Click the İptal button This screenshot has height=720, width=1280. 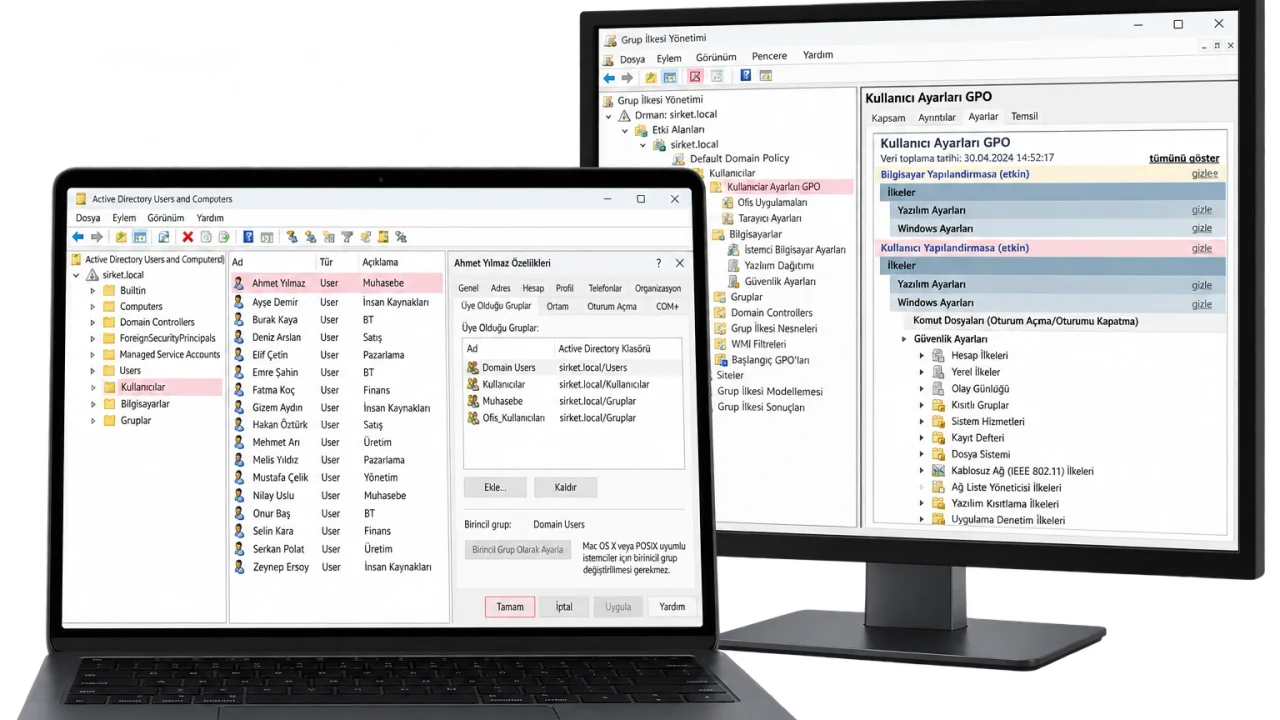tap(564, 607)
